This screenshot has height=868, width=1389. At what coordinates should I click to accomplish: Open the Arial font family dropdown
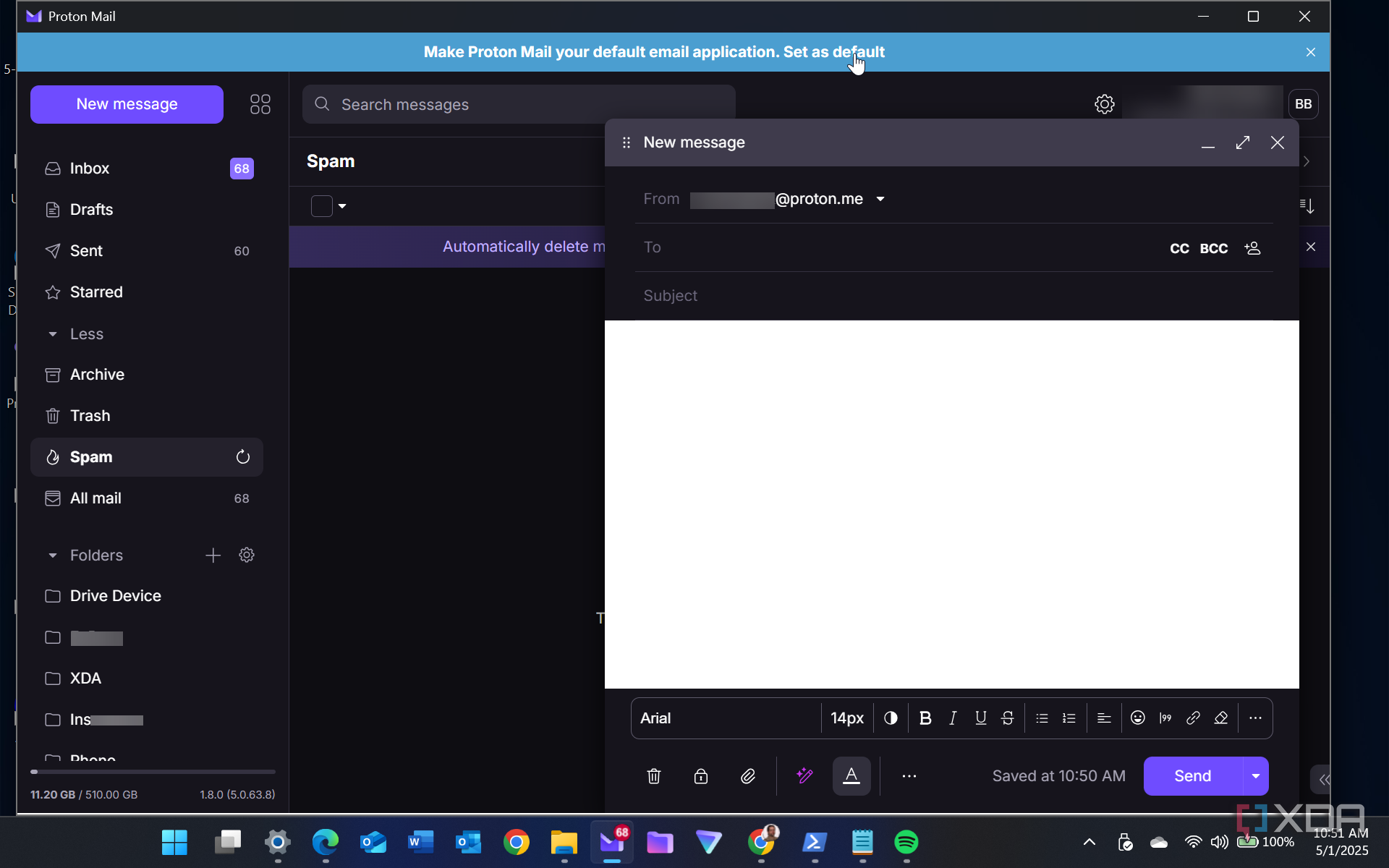[726, 718]
